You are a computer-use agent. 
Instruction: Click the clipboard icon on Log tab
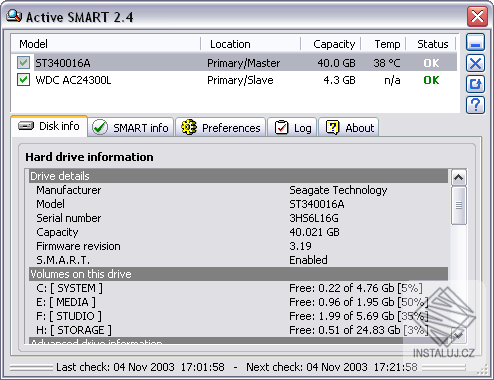[282, 128]
